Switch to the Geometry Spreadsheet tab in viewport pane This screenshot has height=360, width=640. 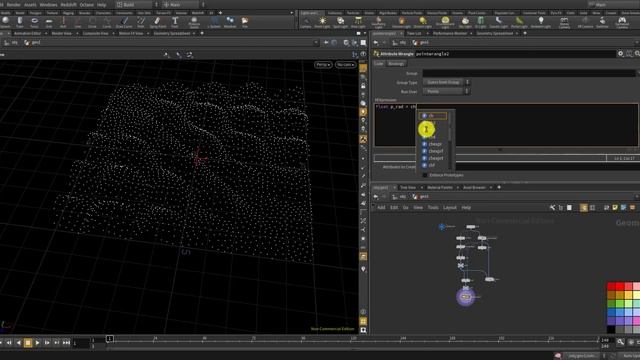(171, 33)
